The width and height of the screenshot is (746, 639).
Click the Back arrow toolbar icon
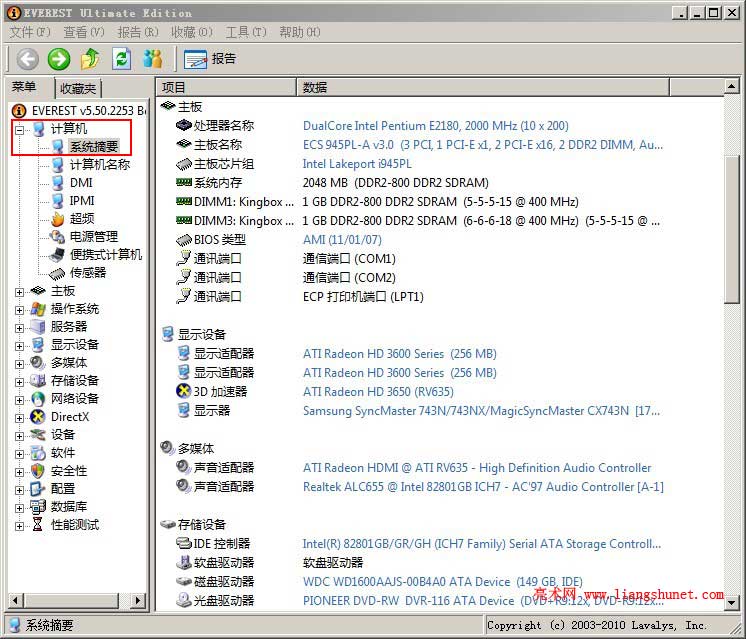[28, 59]
